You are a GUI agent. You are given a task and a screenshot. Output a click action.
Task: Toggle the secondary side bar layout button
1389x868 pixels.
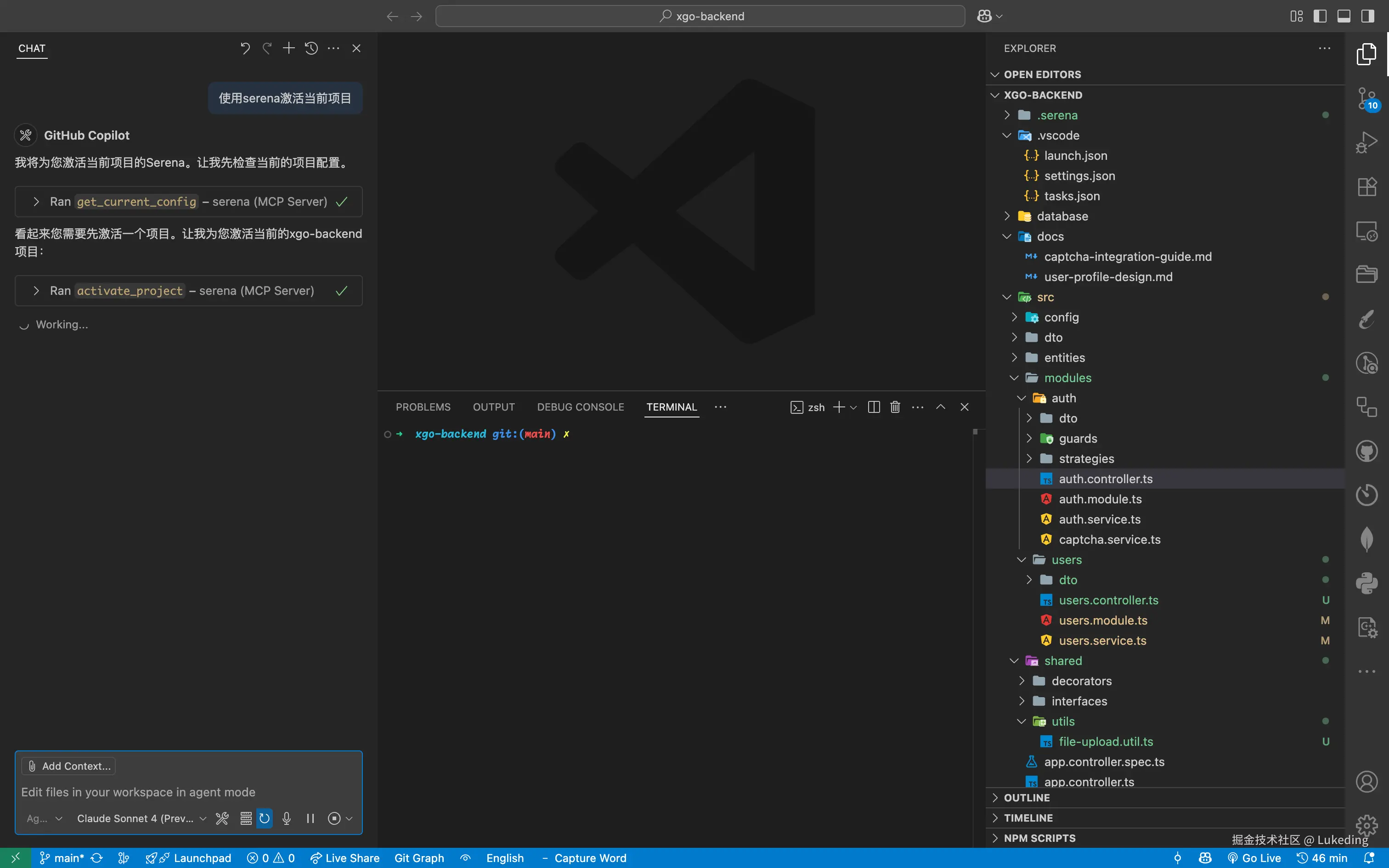pos(1368,16)
